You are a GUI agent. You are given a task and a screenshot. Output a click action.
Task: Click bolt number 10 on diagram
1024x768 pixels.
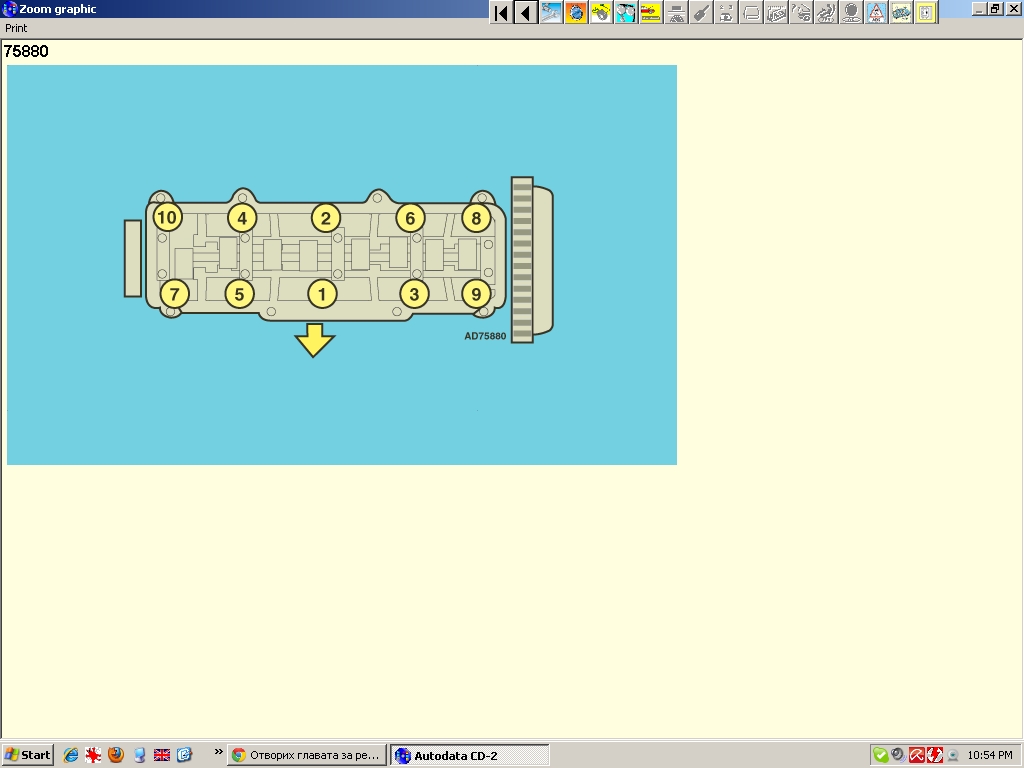[x=167, y=217]
